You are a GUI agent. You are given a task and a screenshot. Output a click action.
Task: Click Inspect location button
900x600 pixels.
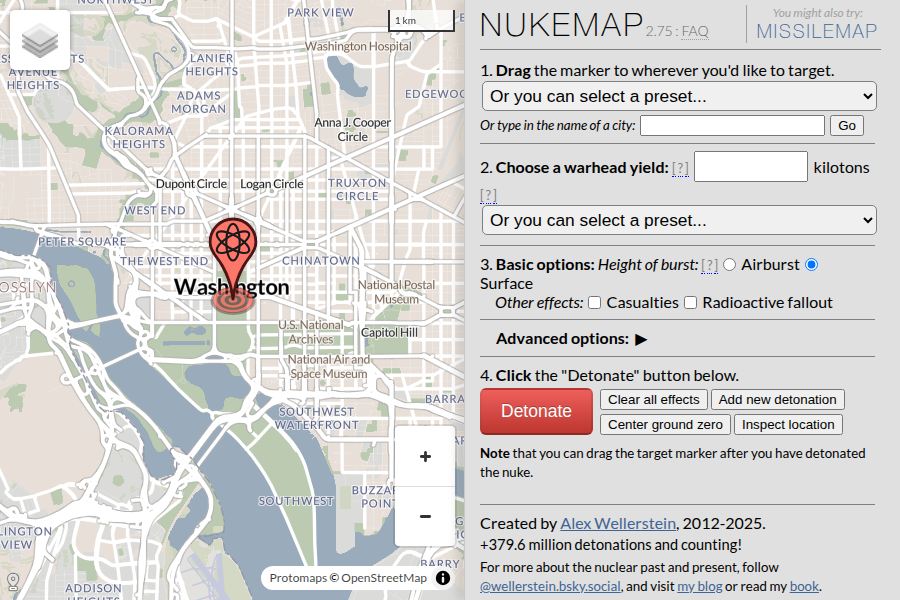788,425
